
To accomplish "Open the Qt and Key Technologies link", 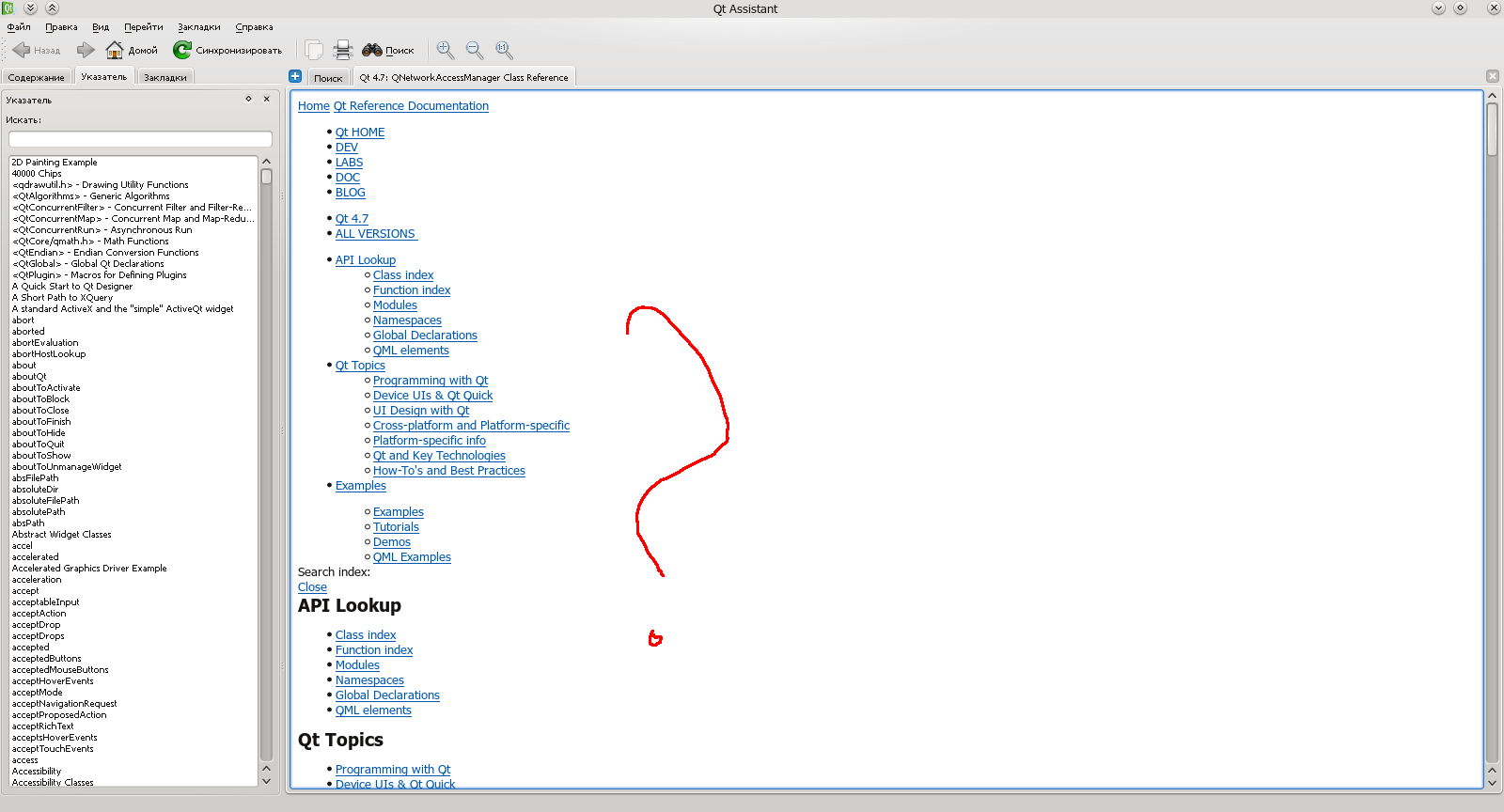I will (439, 456).
